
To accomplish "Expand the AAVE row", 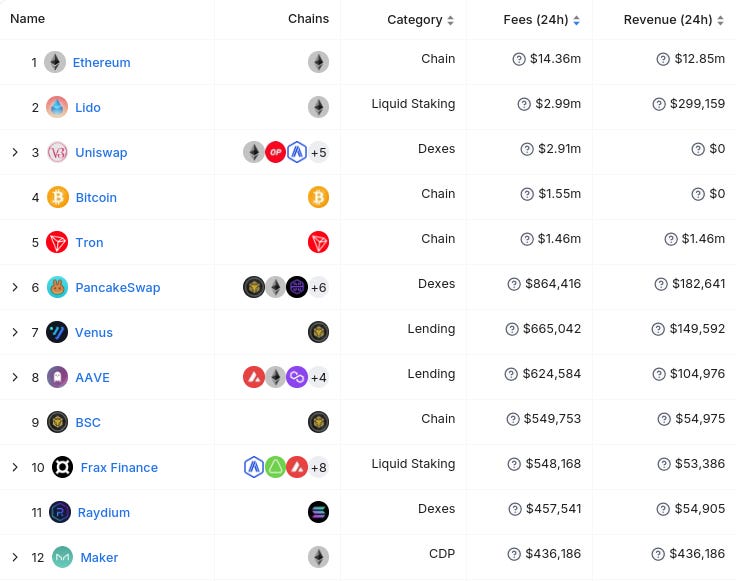I will point(15,377).
